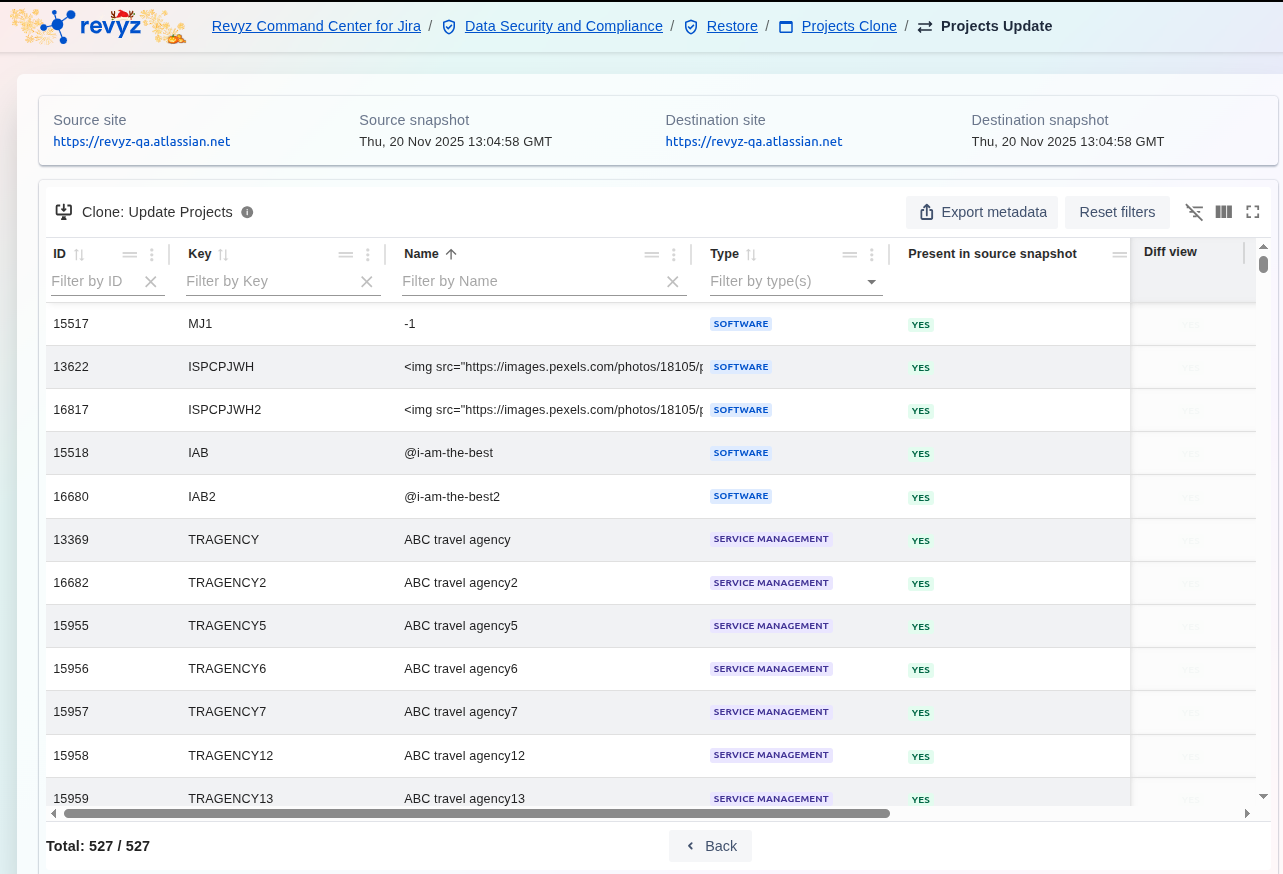The height and width of the screenshot is (874, 1283).
Task: Open the Name column actions menu
Action: coord(674,255)
